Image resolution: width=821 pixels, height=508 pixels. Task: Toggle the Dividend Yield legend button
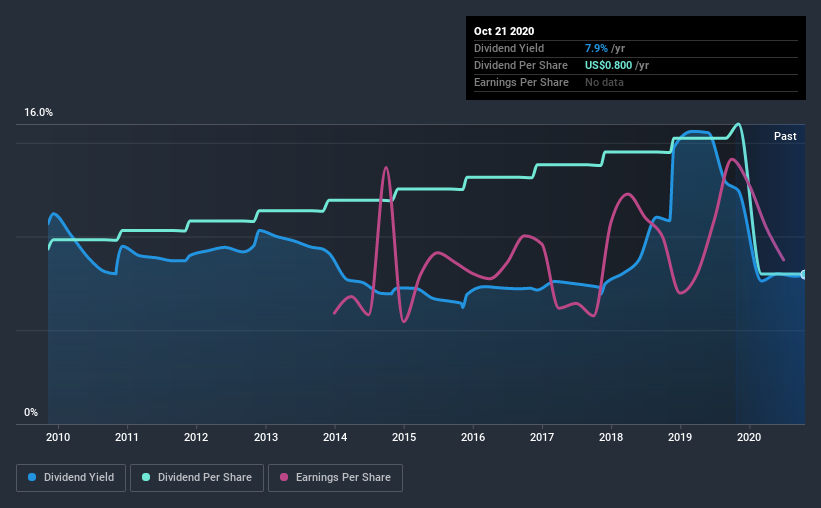coord(71,478)
